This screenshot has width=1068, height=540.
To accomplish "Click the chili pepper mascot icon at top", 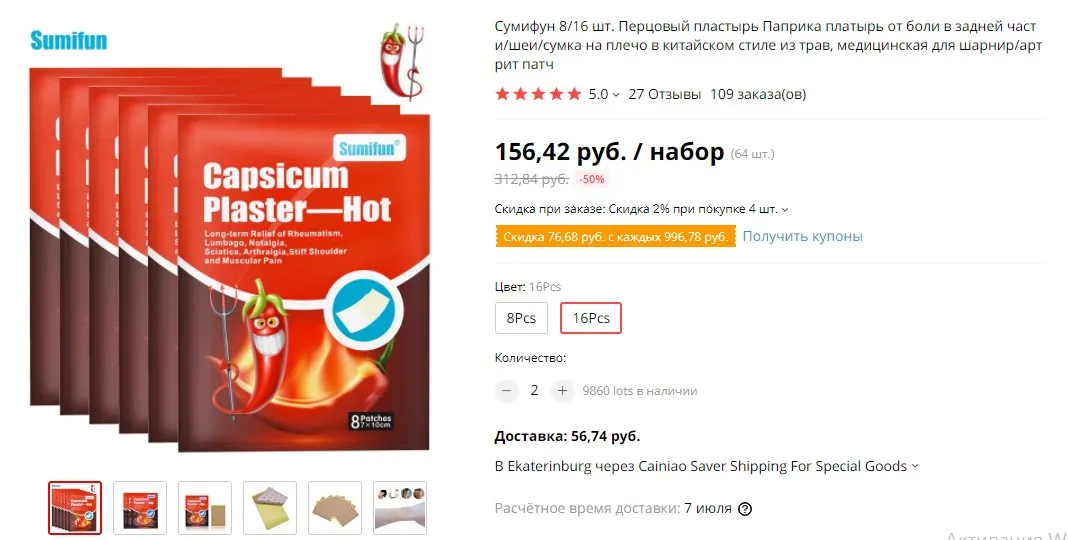I will 401,61.
